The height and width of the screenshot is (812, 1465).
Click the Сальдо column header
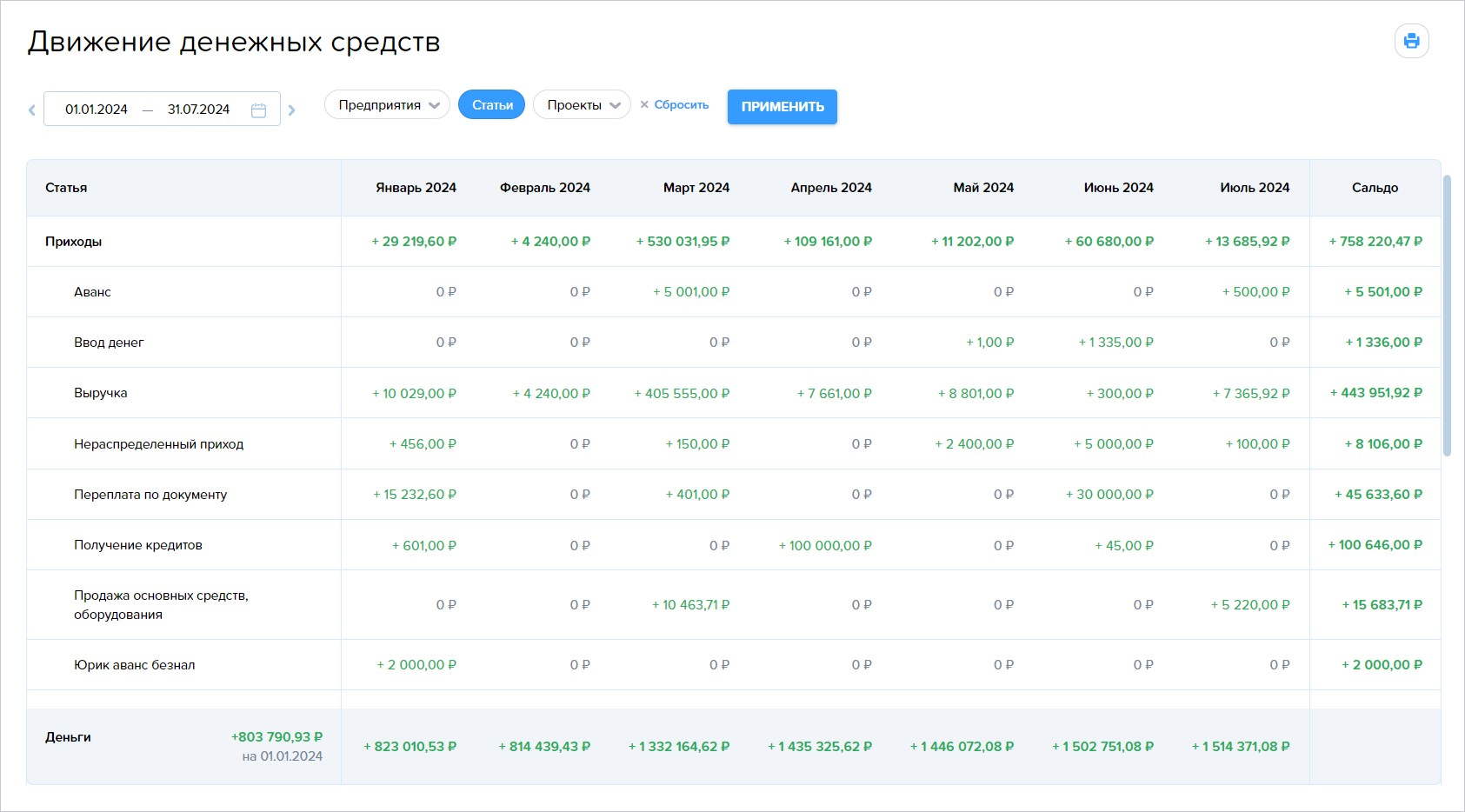[x=1375, y=188]
